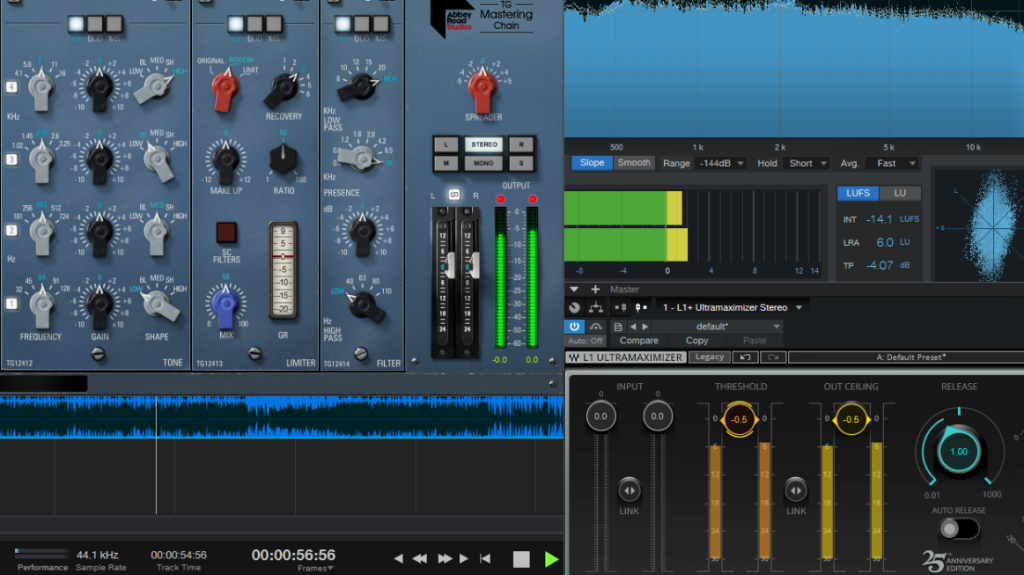Collapse the Master insert expander triangle
The width and height of the screenshot is (1024, 575).
coord(574,289)
